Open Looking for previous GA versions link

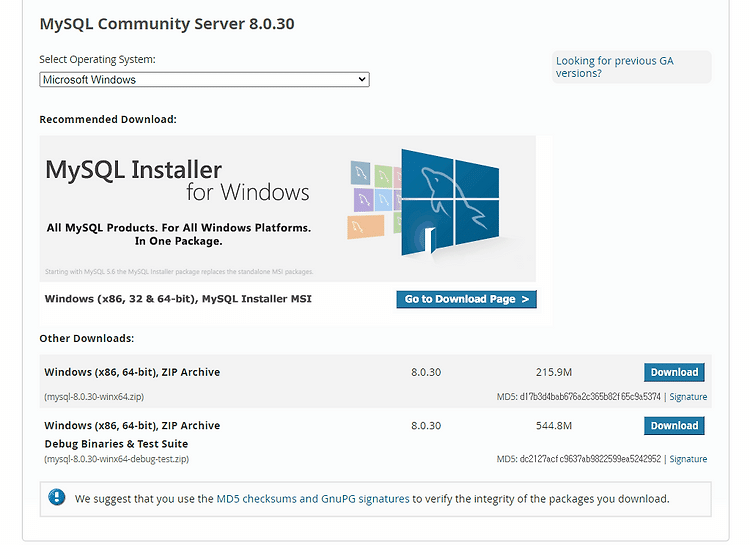(614, 67)
